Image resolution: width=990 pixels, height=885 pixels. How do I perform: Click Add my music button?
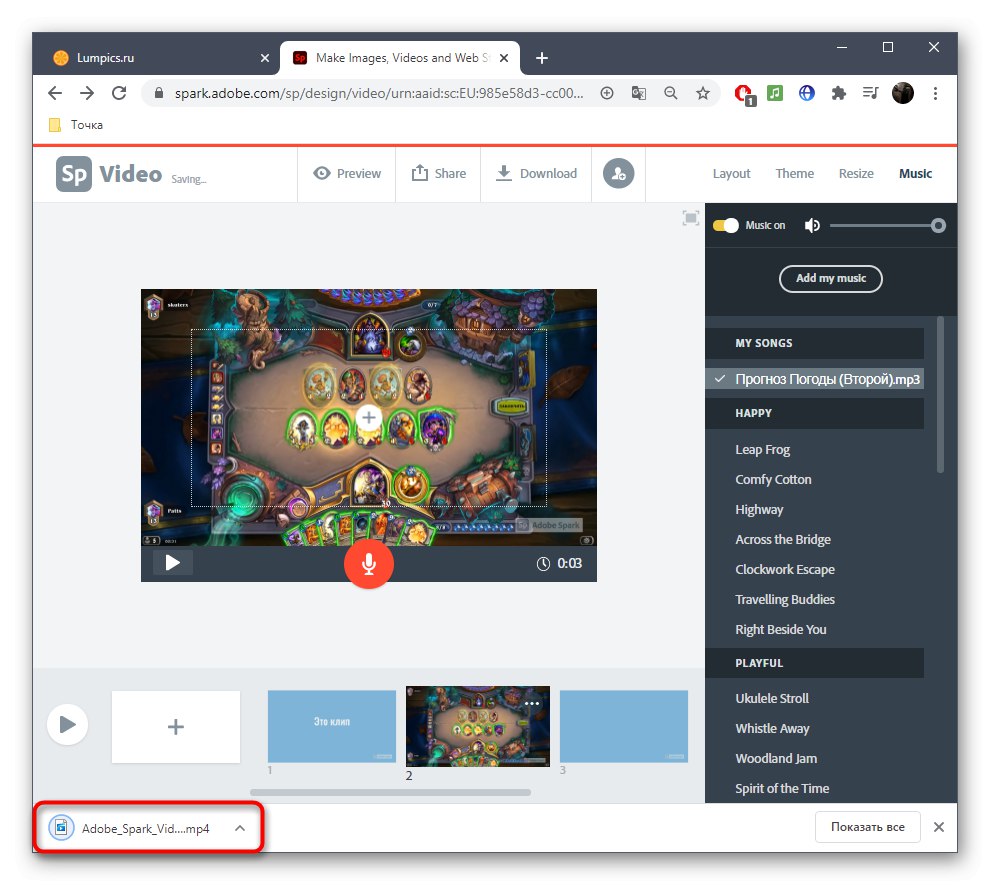[x=830, y=278]
